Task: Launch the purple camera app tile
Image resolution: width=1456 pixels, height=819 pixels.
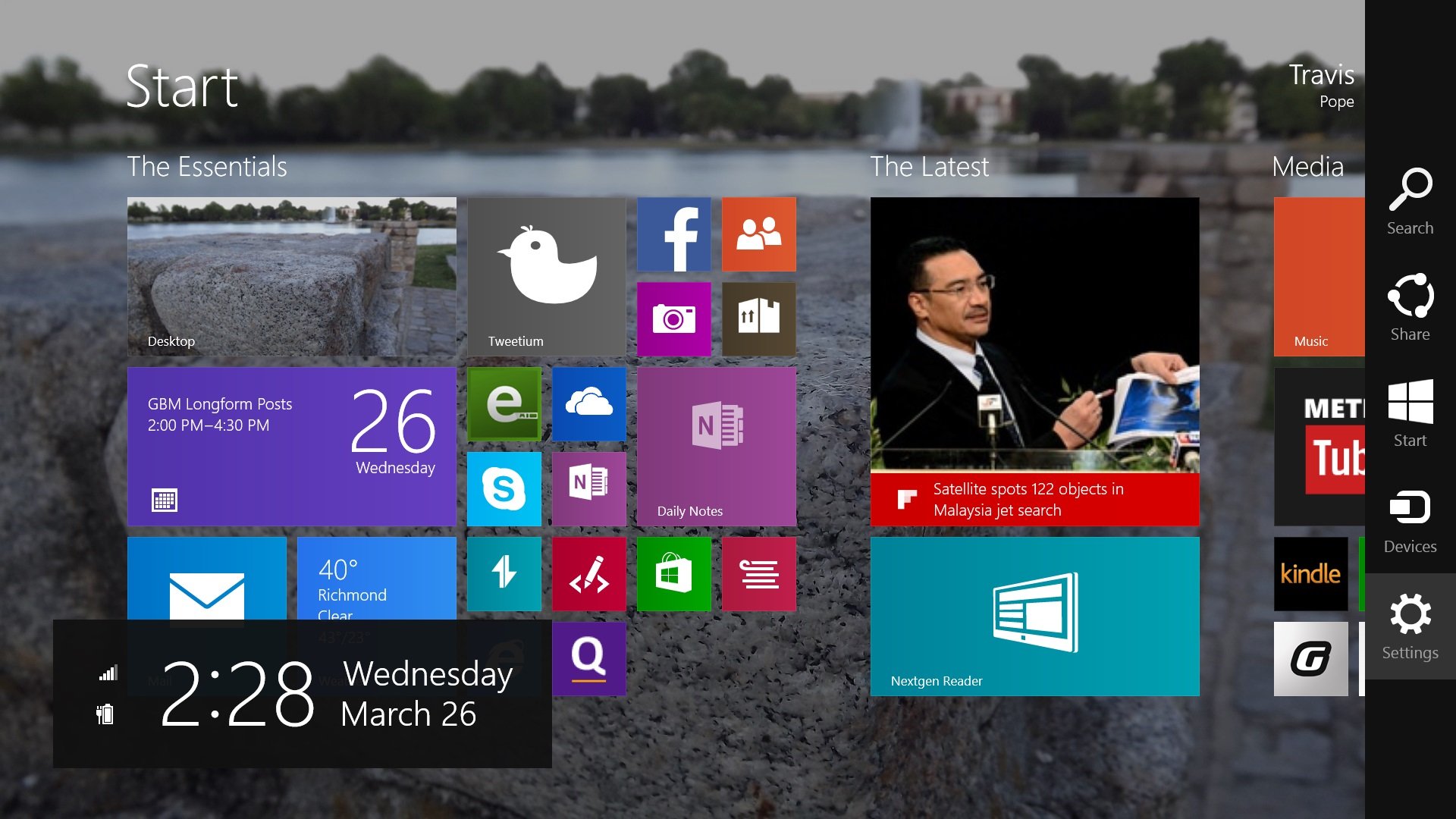Action: (x=673, y=318)
